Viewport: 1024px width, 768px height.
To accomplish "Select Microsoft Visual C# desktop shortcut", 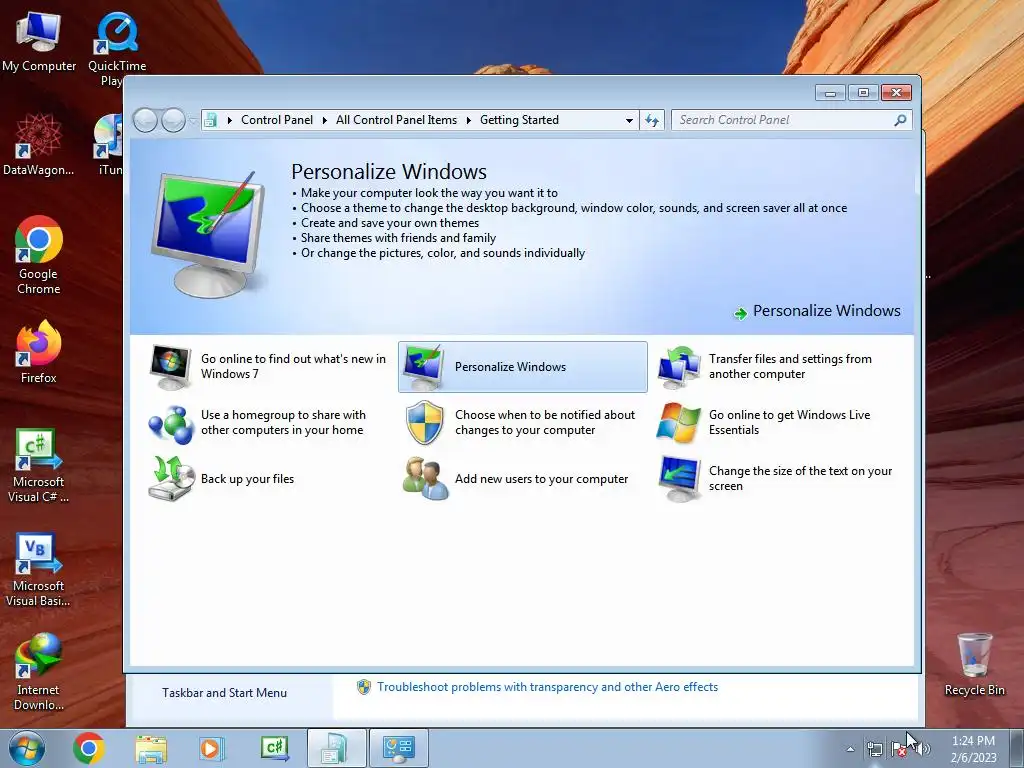I will [x=39, y=465].
